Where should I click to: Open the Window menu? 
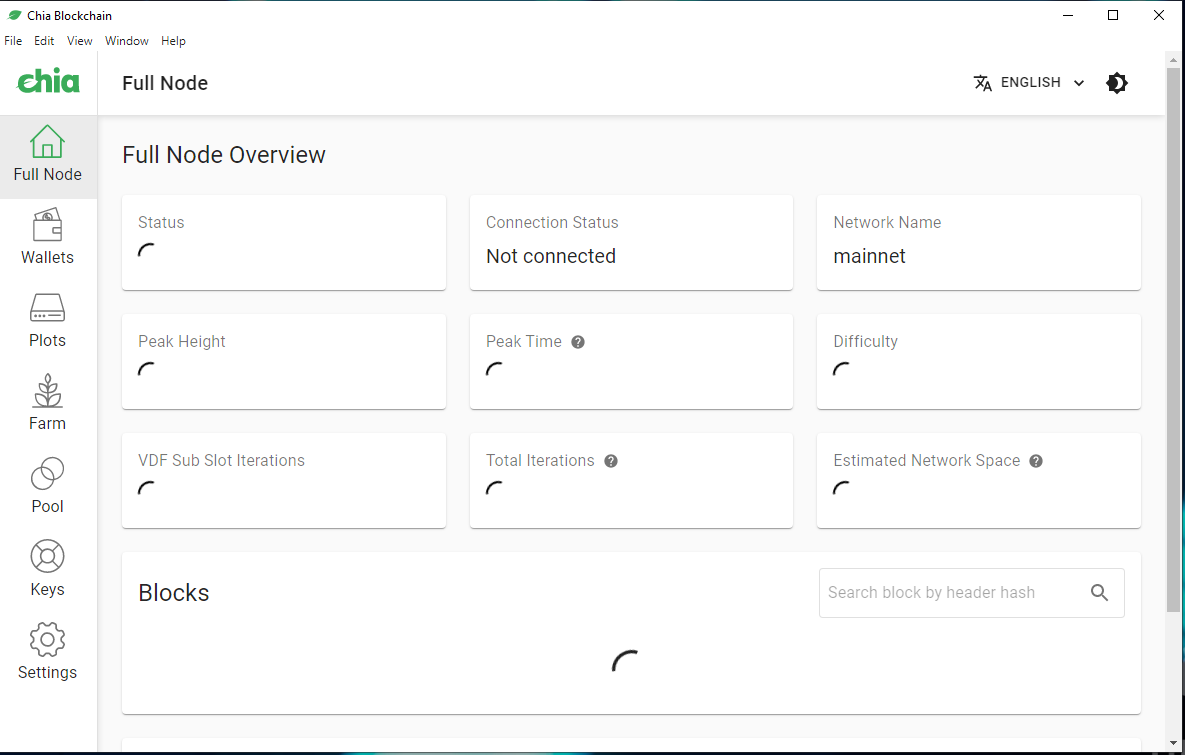click(x=127, y=41)
